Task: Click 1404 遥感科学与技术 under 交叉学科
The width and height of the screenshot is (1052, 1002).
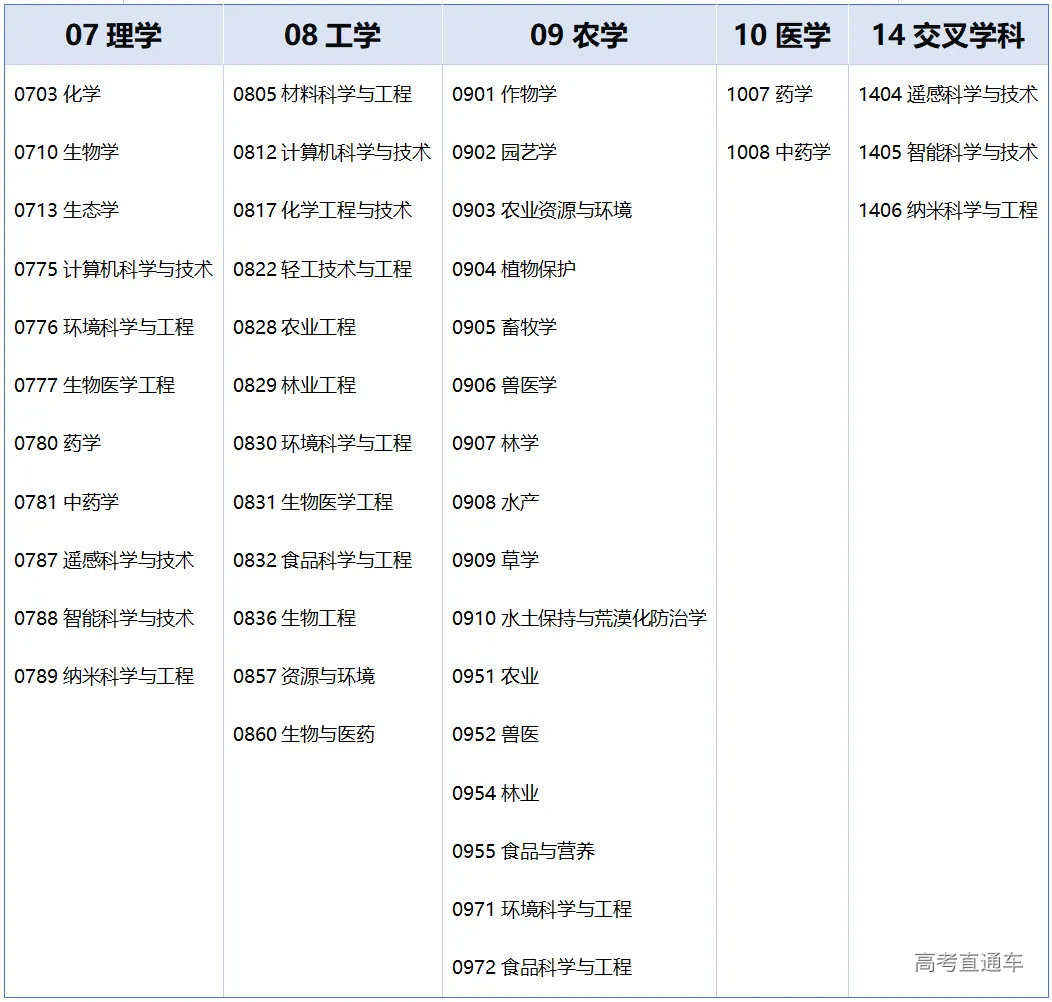Action: pos(950,96)
